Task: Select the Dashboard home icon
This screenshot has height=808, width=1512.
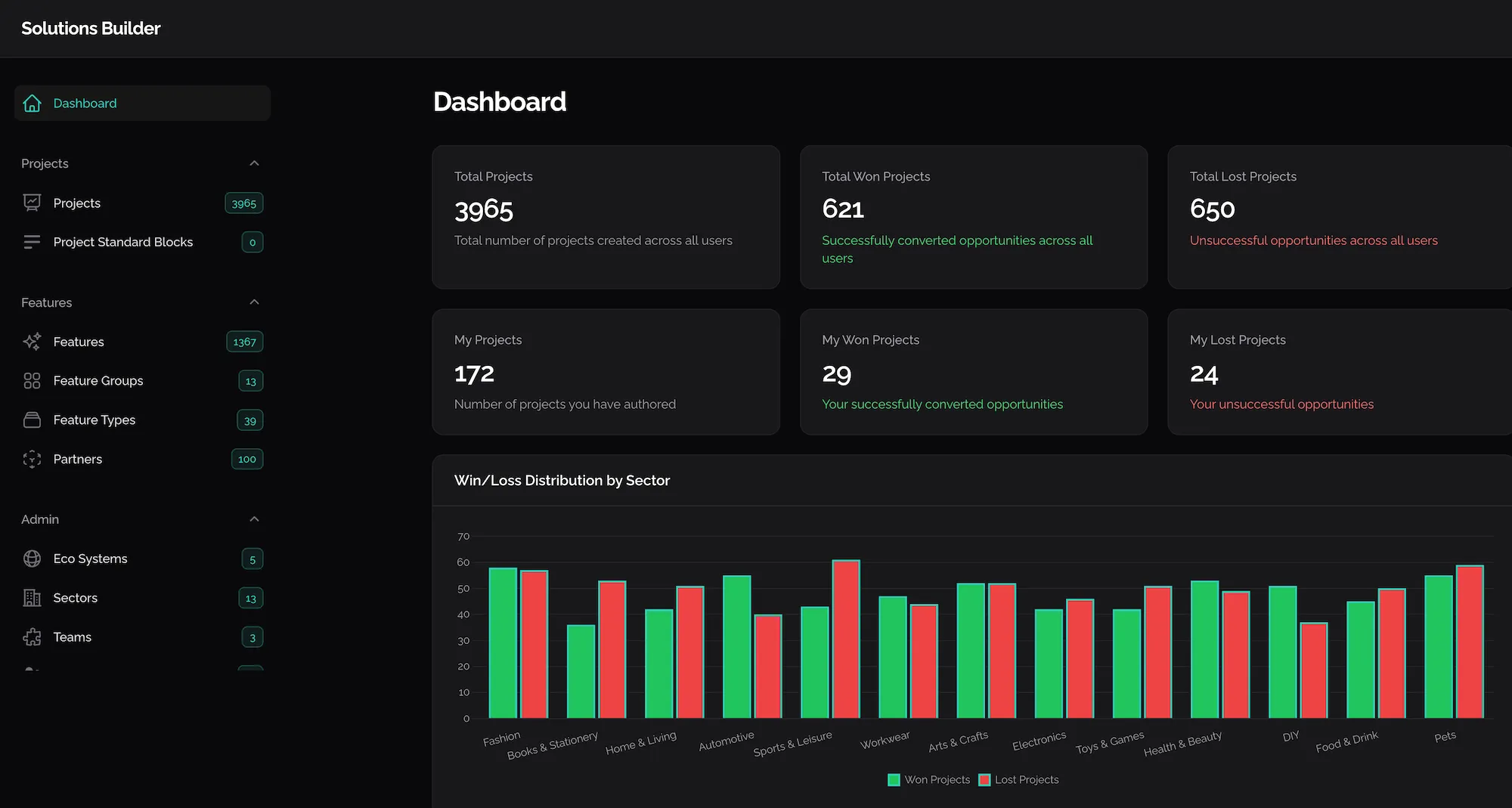Action: [32, 103]
